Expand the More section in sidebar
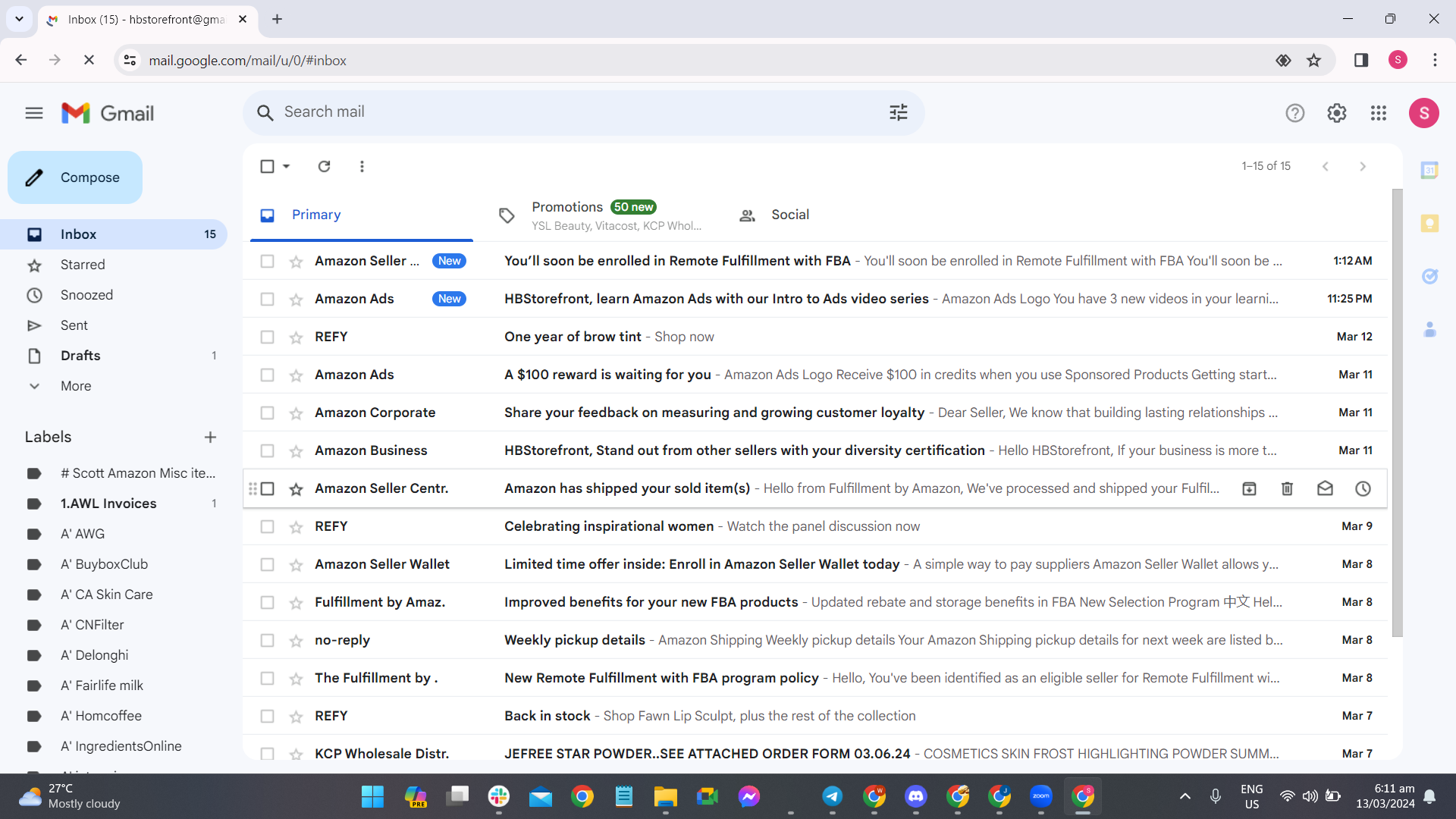Image resolution: width=1456 pixels, height=819 pixels. pyautogui.click(x=76, y=386)
